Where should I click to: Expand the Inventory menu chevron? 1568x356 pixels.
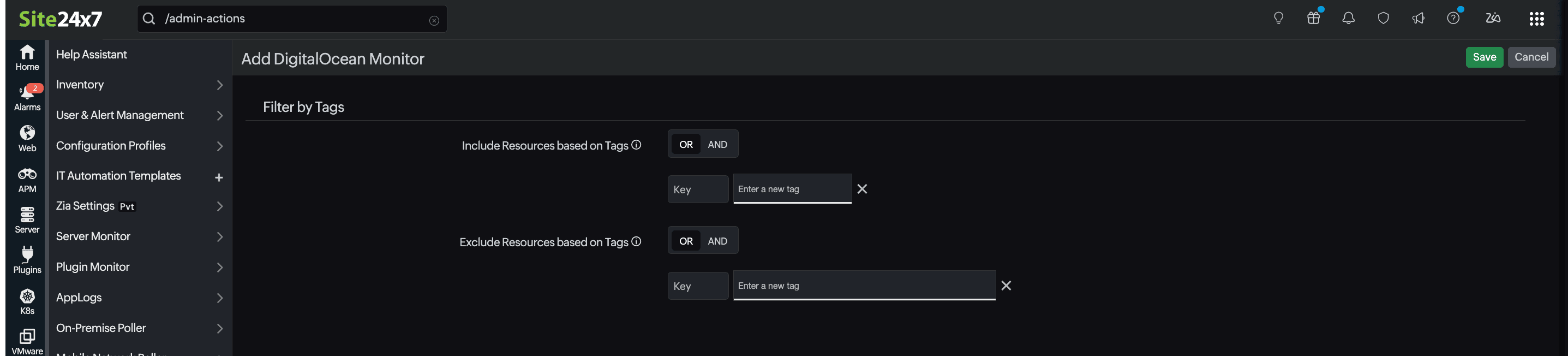[x=220, y=85]
